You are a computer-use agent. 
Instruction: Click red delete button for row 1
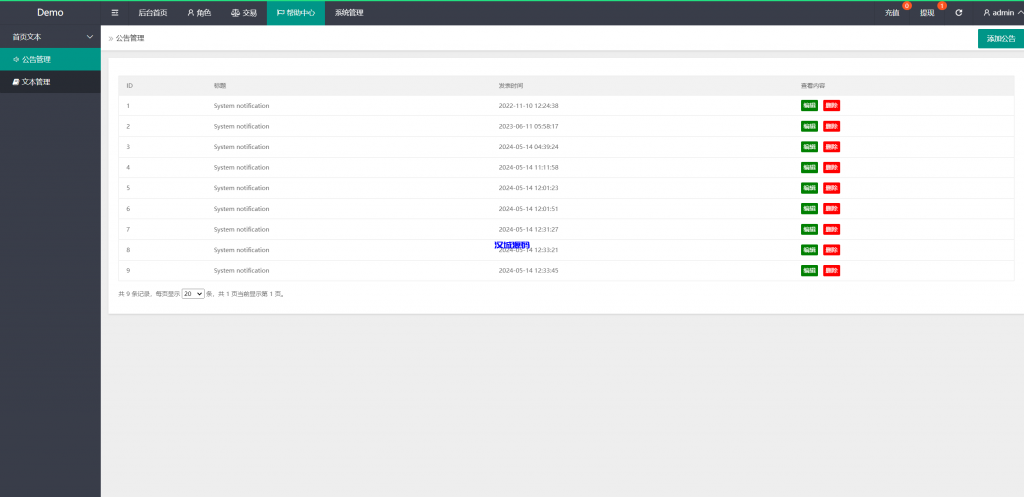(831, 105)
